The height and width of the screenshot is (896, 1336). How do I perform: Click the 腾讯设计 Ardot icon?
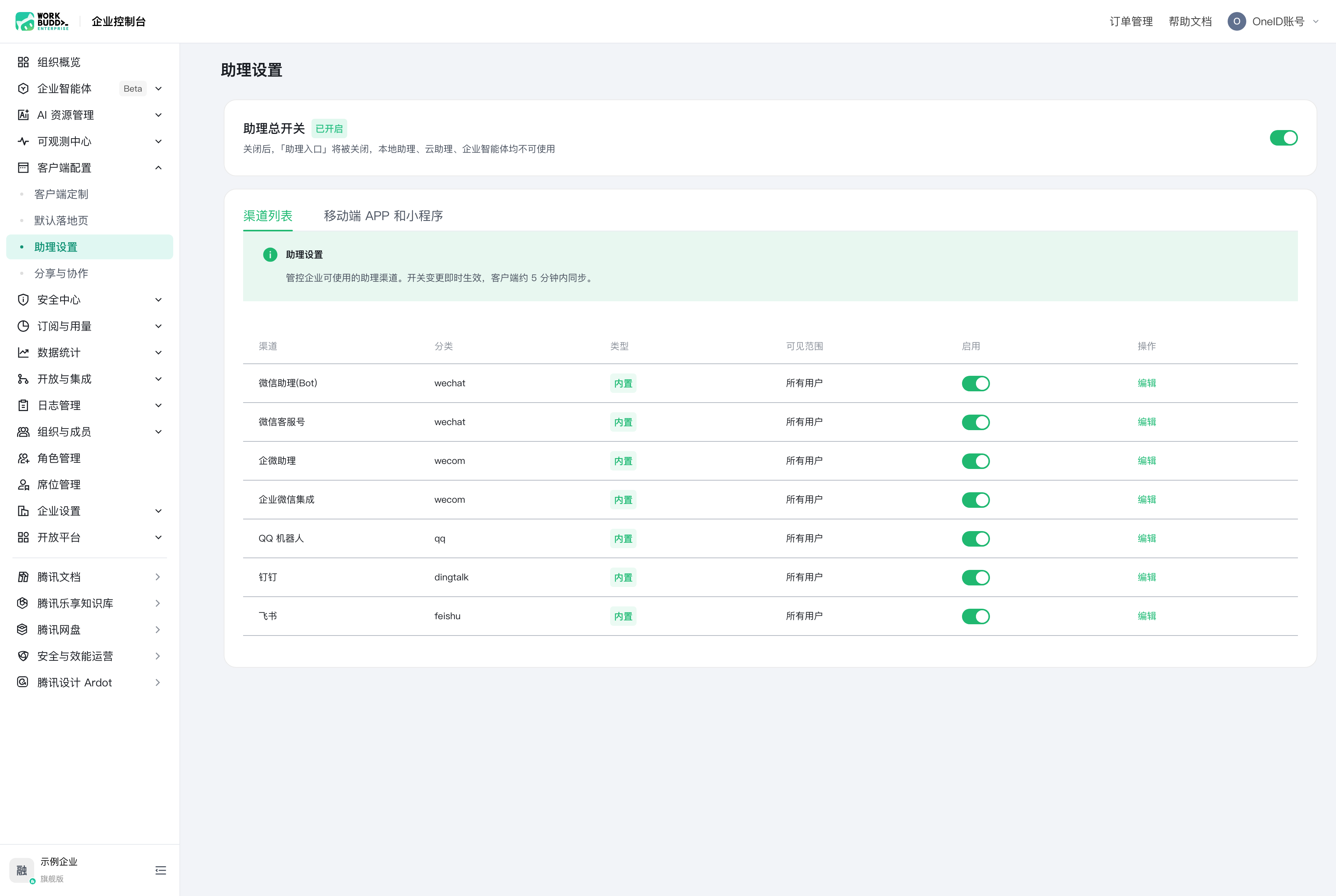[23, 682]
